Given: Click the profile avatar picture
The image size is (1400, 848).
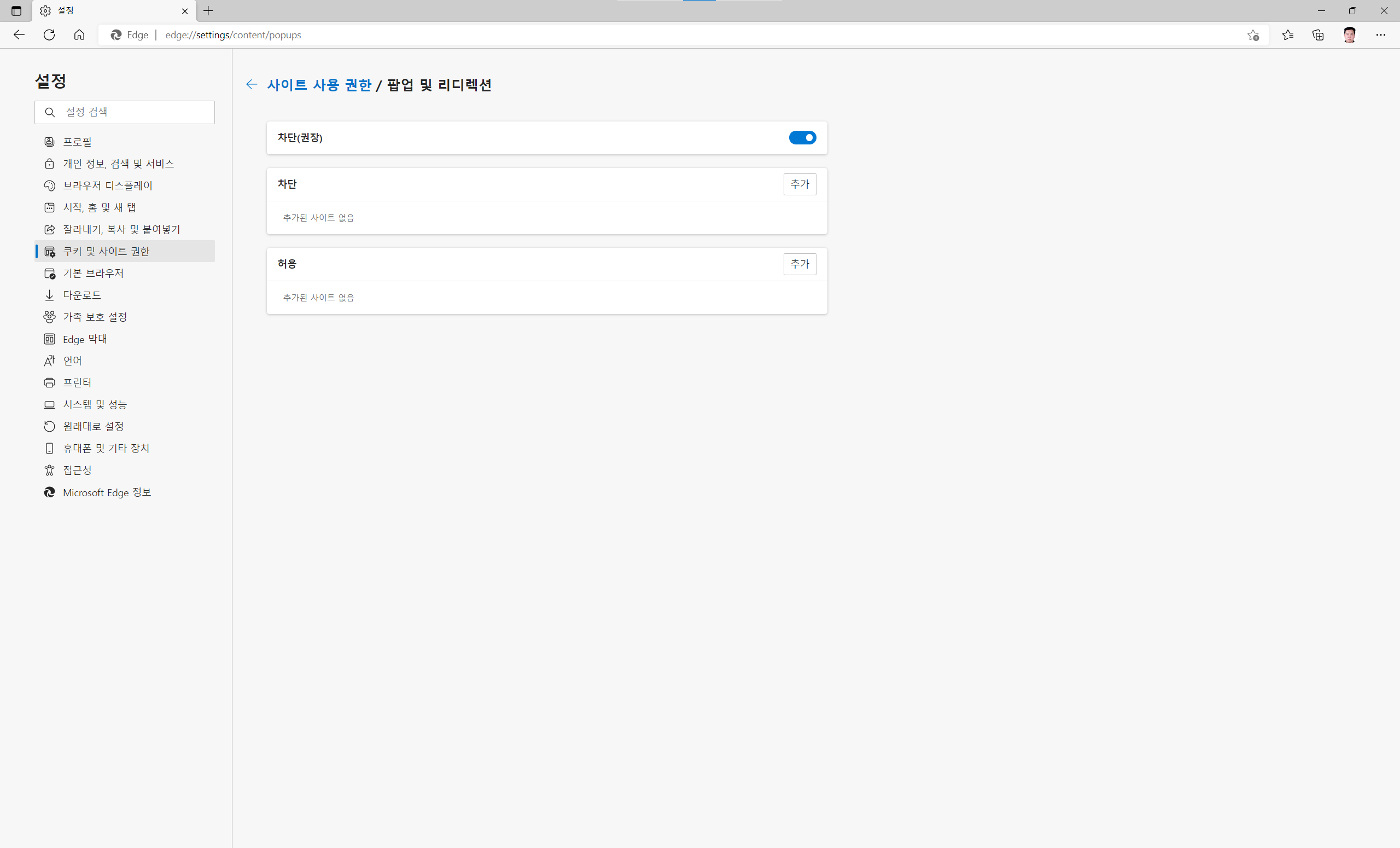Looking at the screenshot, I should click(x=1350, y=35).
